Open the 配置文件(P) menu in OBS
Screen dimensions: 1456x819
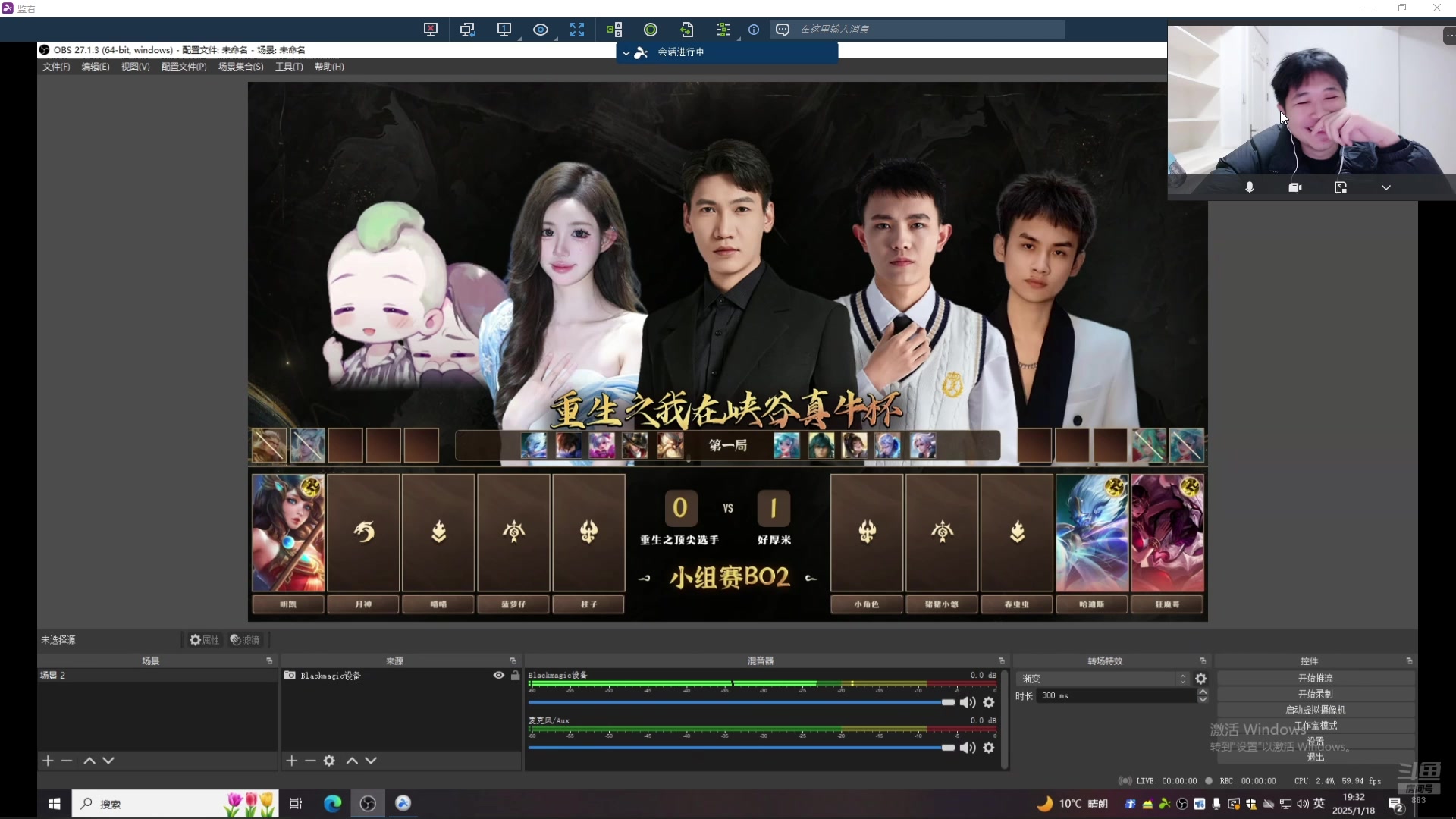184,67
